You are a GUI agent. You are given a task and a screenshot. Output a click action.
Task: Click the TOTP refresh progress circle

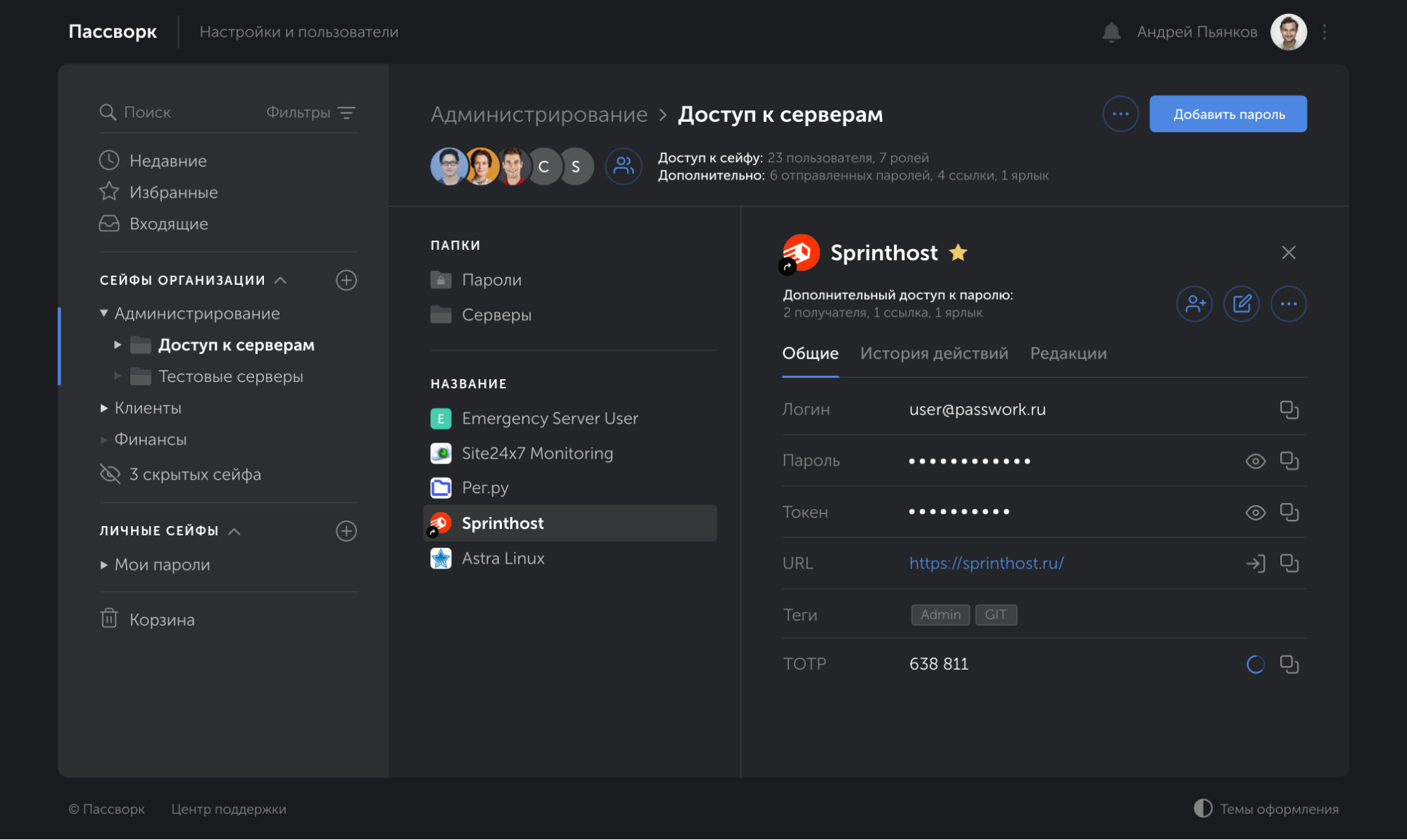click(x=1255, y=664)
